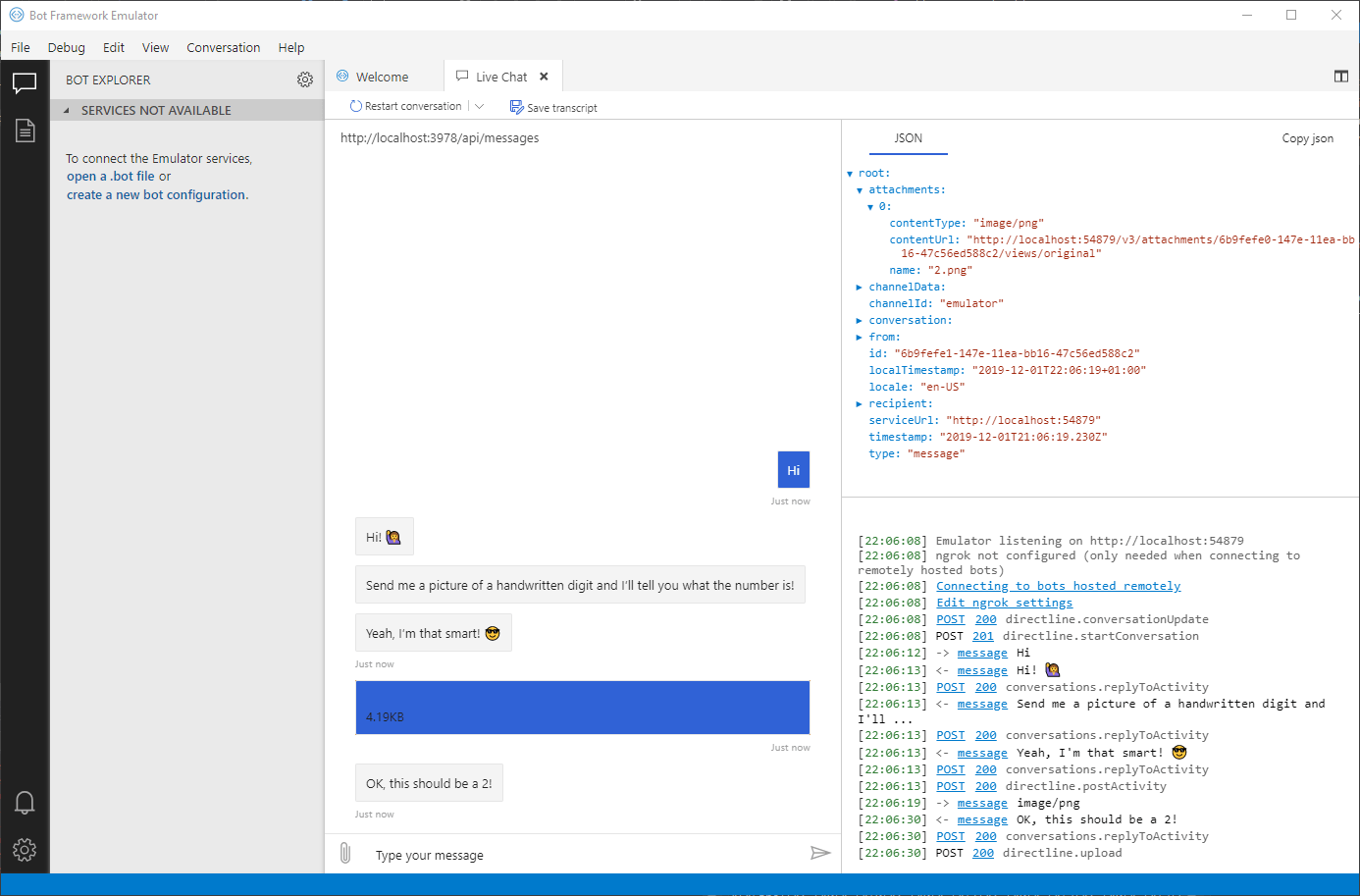Open the Edit menu
The width and height of the screenshot is (1360, 896).
tap(114, 47)
